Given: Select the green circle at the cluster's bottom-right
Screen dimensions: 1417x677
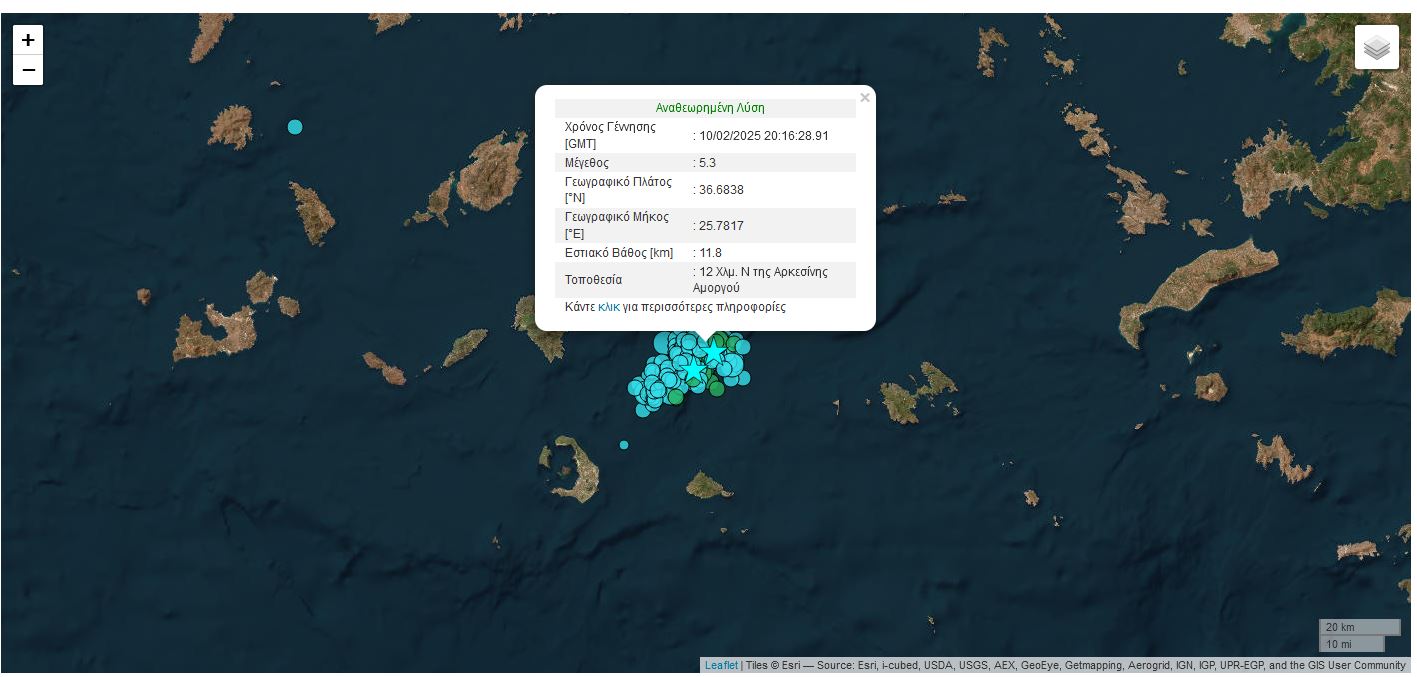Looking at the screenshot, I should click(716, 388).
